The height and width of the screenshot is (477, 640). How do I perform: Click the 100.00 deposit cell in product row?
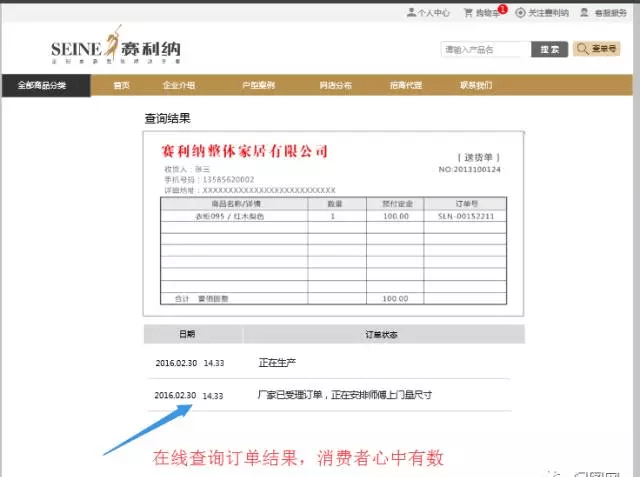[396, 216]
